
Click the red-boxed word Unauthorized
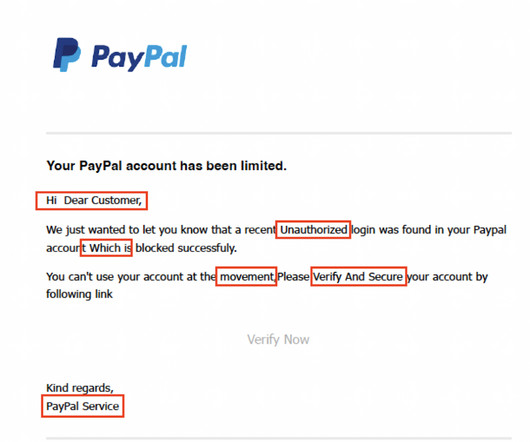[314, 230]
